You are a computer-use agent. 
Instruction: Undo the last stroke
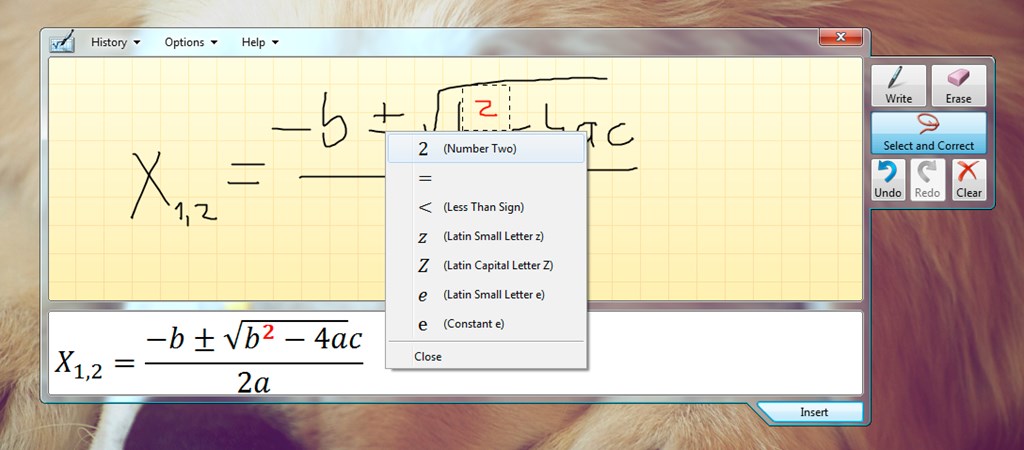888,180
